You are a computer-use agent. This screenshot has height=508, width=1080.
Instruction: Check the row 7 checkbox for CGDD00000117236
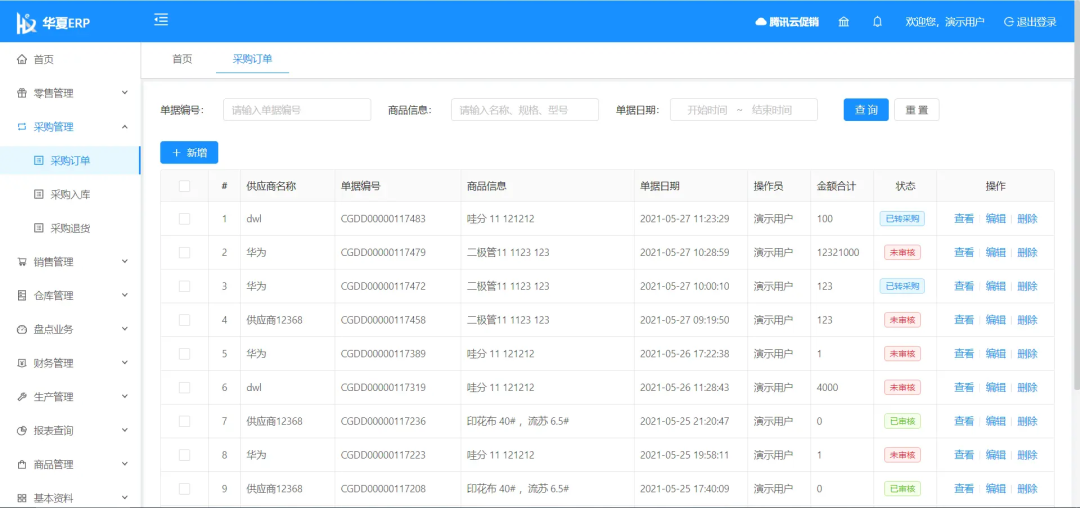184,421
